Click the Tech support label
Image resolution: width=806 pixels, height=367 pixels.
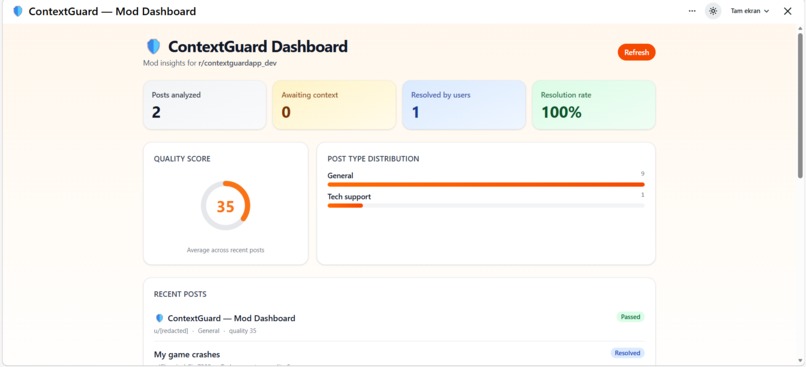[x=349, y=197]
